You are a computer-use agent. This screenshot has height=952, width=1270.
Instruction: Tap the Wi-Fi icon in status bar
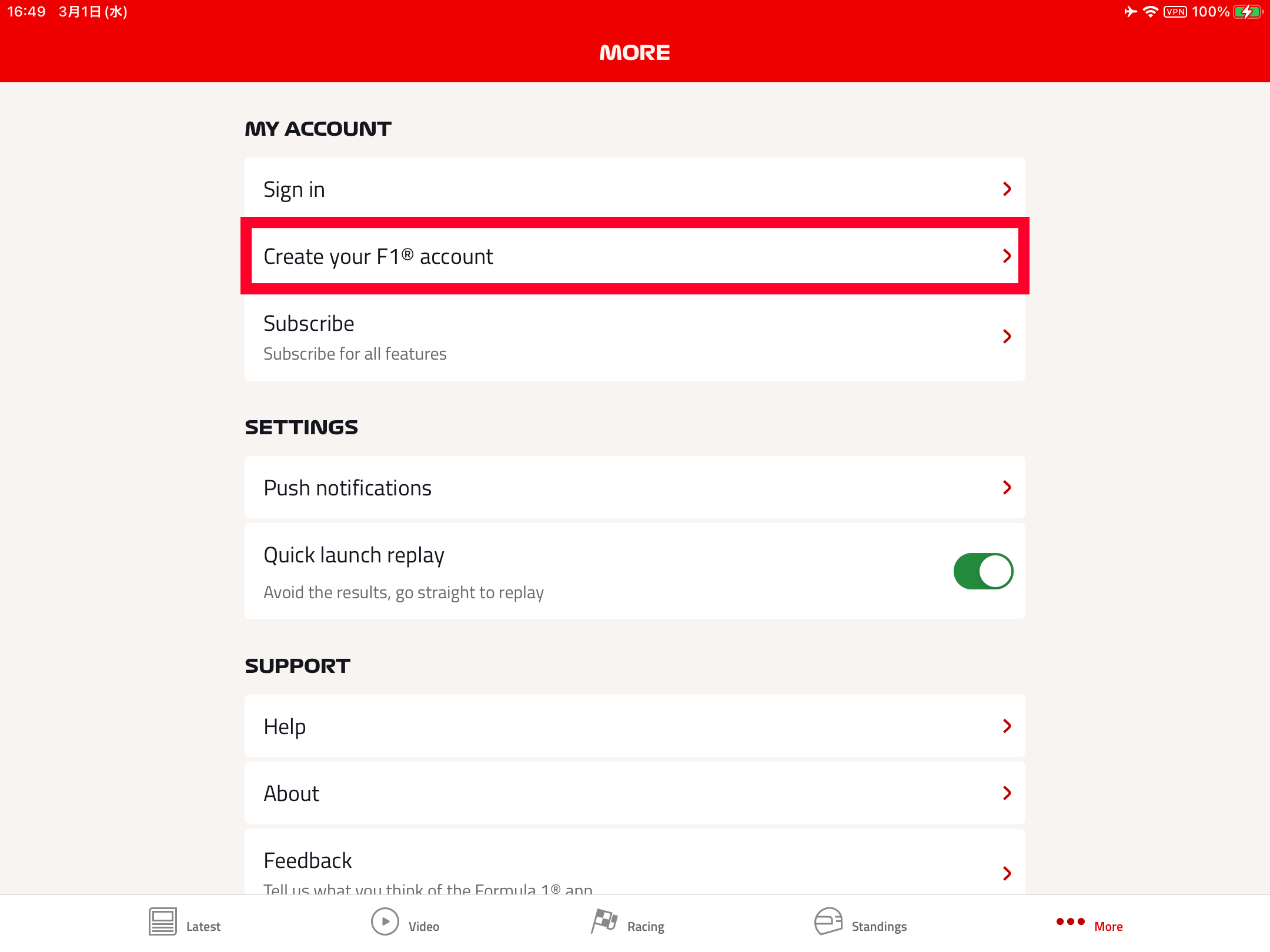click(x=1151, y=12)
